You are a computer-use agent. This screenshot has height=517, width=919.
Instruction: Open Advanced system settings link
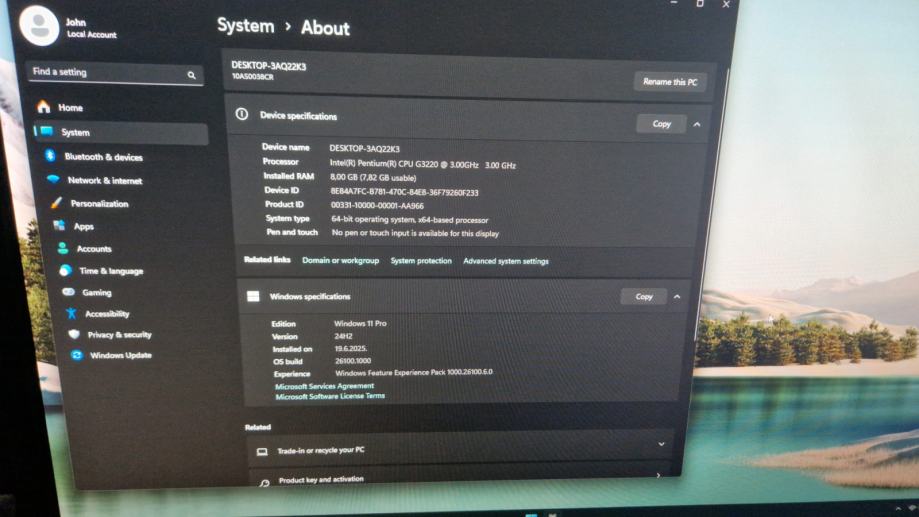[x=506, y=261]
